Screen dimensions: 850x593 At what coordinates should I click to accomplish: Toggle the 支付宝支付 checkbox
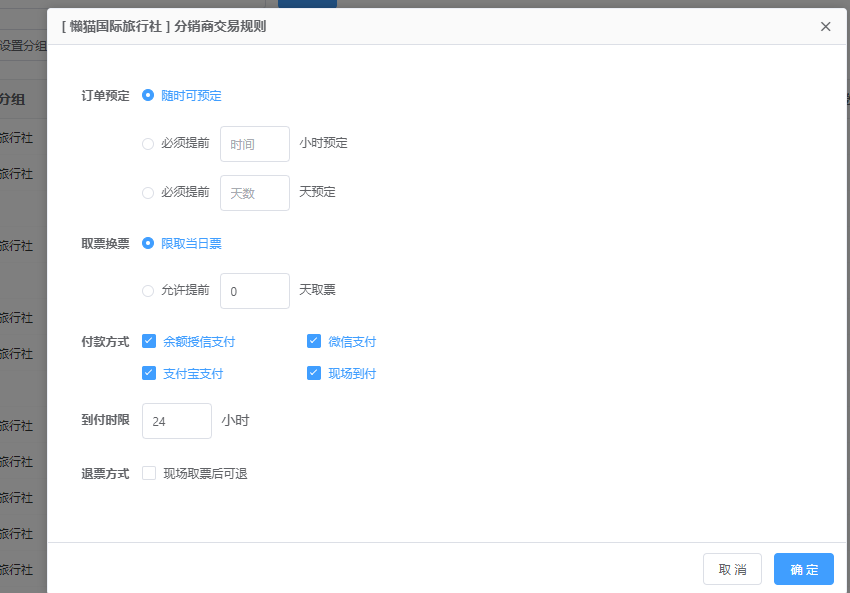click(149, 373)
